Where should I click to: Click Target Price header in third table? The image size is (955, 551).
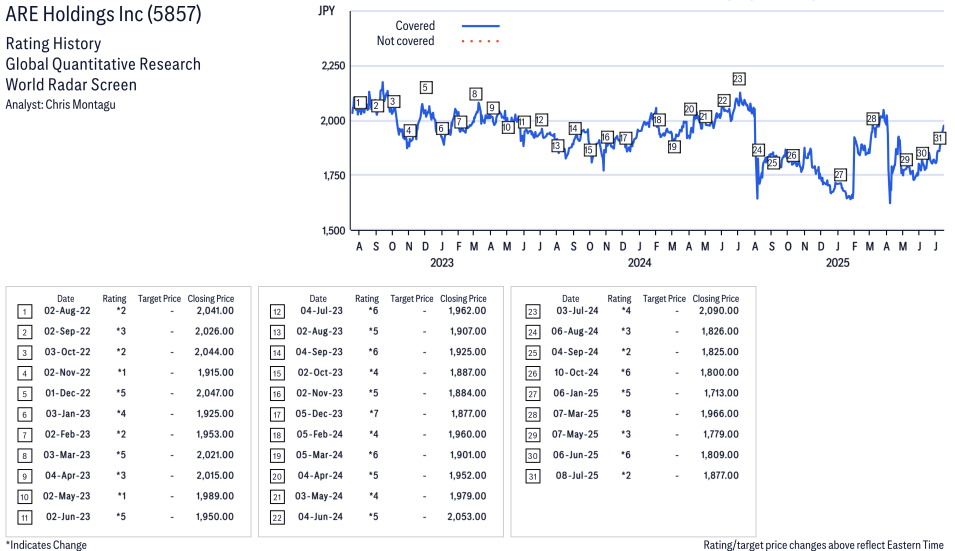point(664,299)
